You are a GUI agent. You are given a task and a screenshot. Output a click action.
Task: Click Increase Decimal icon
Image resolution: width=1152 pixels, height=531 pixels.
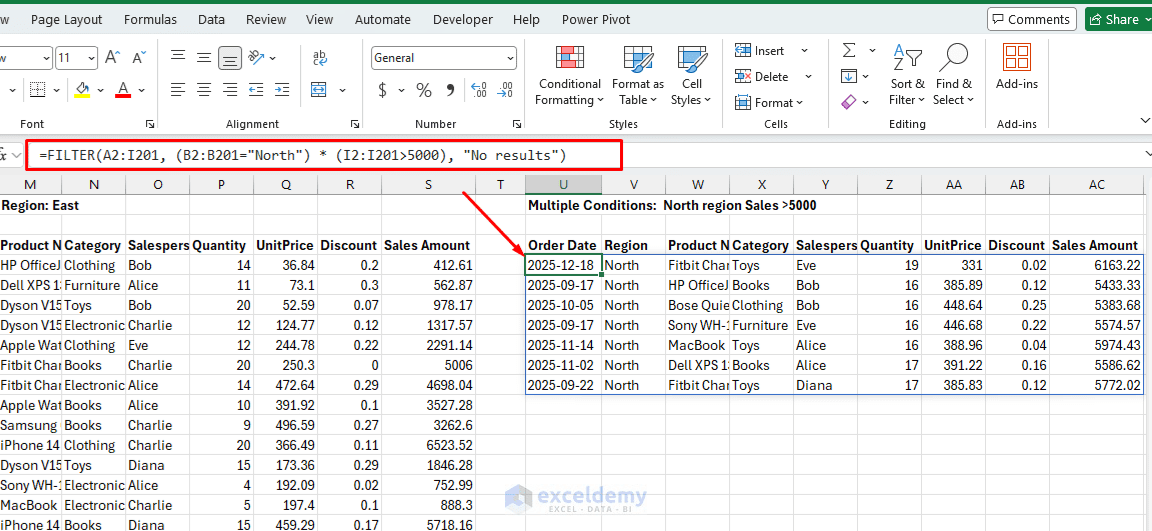(x=478, y=90)
